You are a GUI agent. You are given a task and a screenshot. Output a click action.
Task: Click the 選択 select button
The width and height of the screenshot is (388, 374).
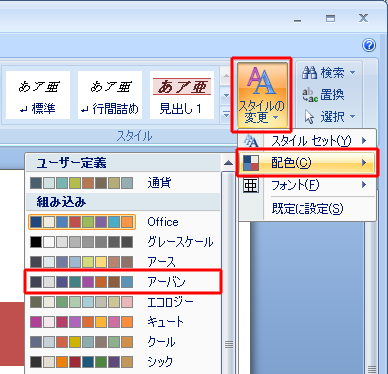(329, 117)
